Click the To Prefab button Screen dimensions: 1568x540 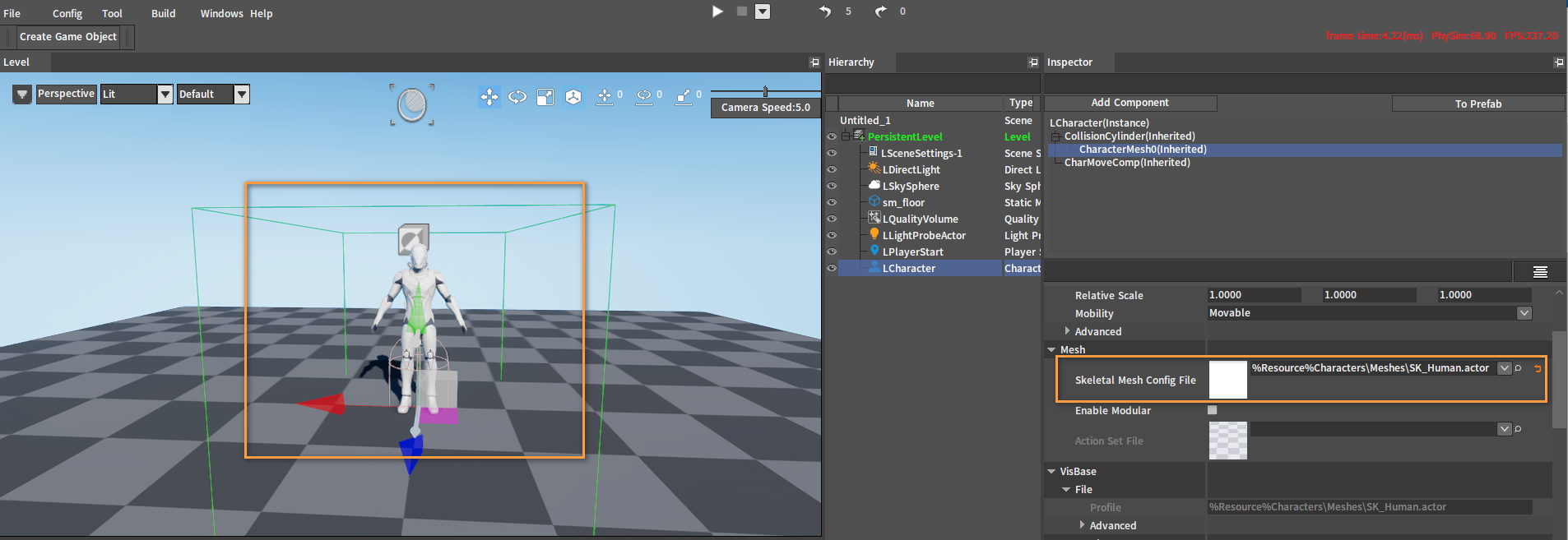[x=1478, y=104]
